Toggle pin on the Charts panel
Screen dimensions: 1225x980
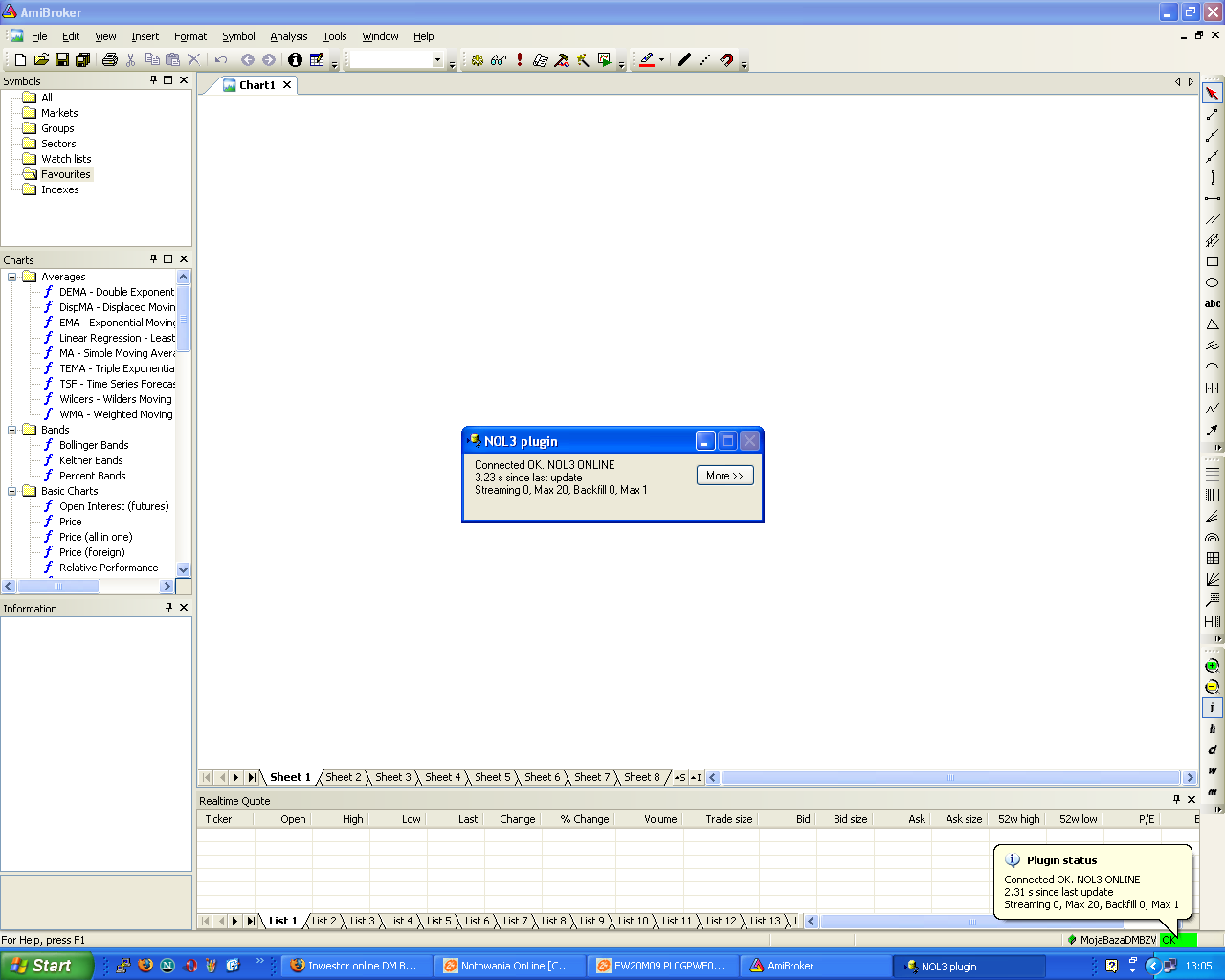(x=153, y=258)
